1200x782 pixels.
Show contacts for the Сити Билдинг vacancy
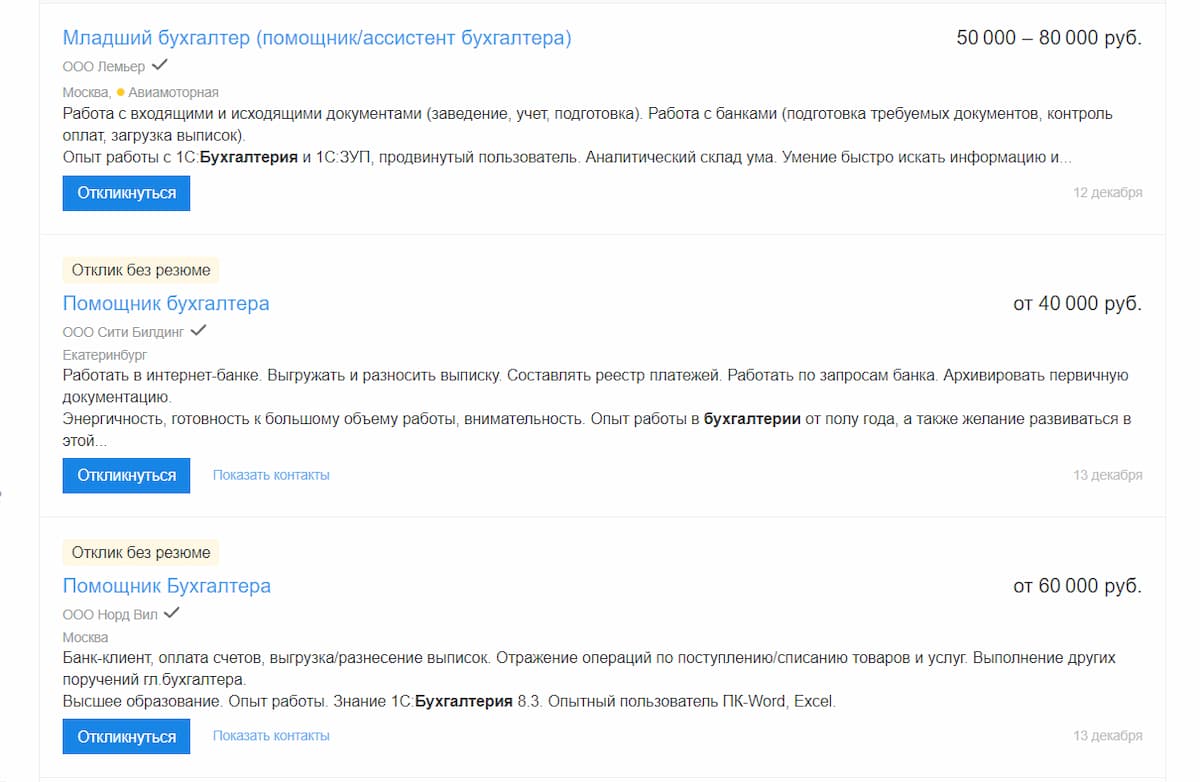270,475
